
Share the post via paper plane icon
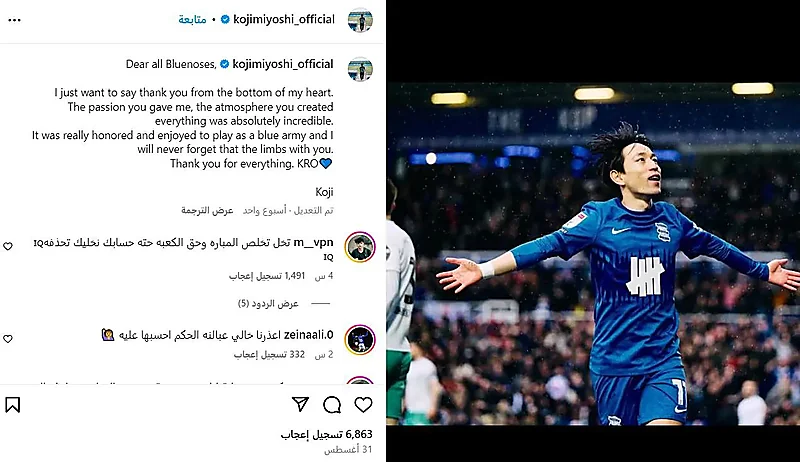[301, 404]
